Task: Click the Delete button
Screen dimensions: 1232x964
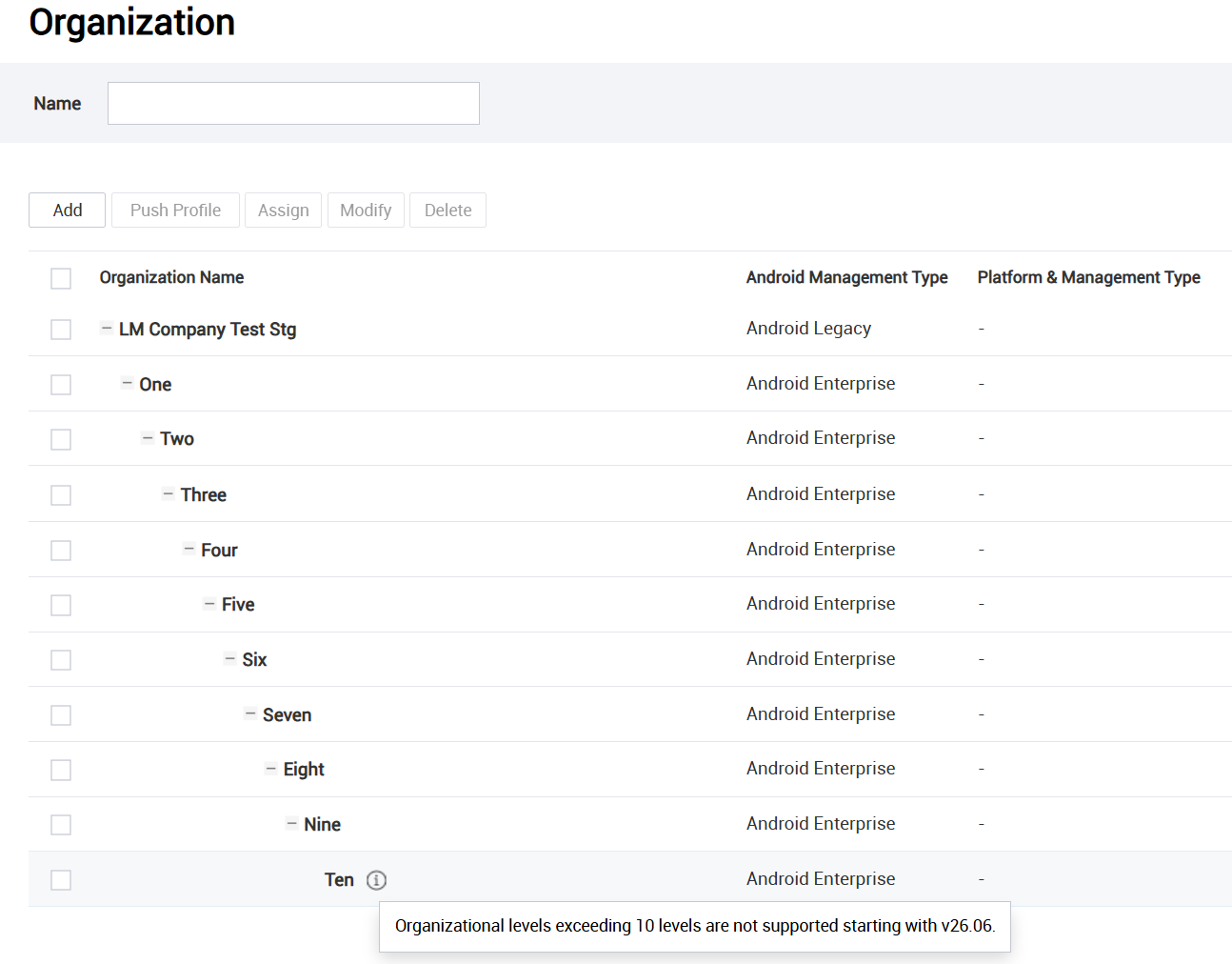Action: pos(447,210)
